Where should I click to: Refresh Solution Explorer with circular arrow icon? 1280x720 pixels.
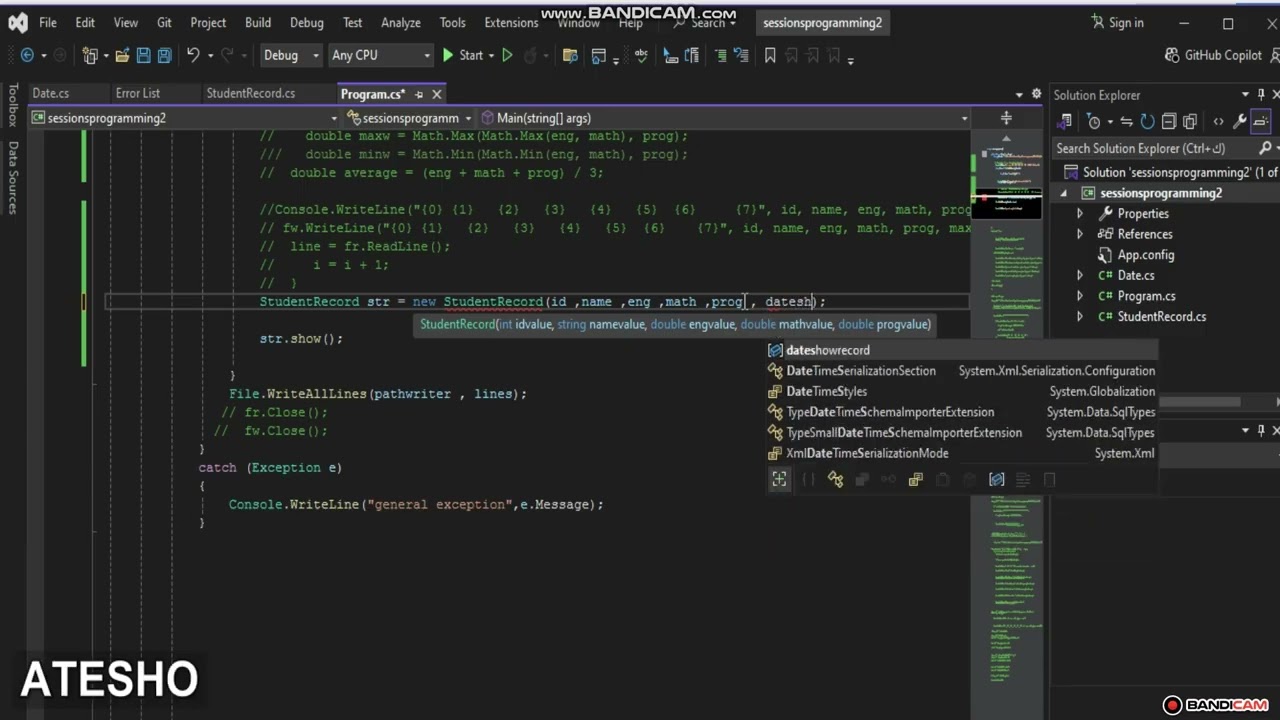pyautogui.click(x=1147, y=122)
